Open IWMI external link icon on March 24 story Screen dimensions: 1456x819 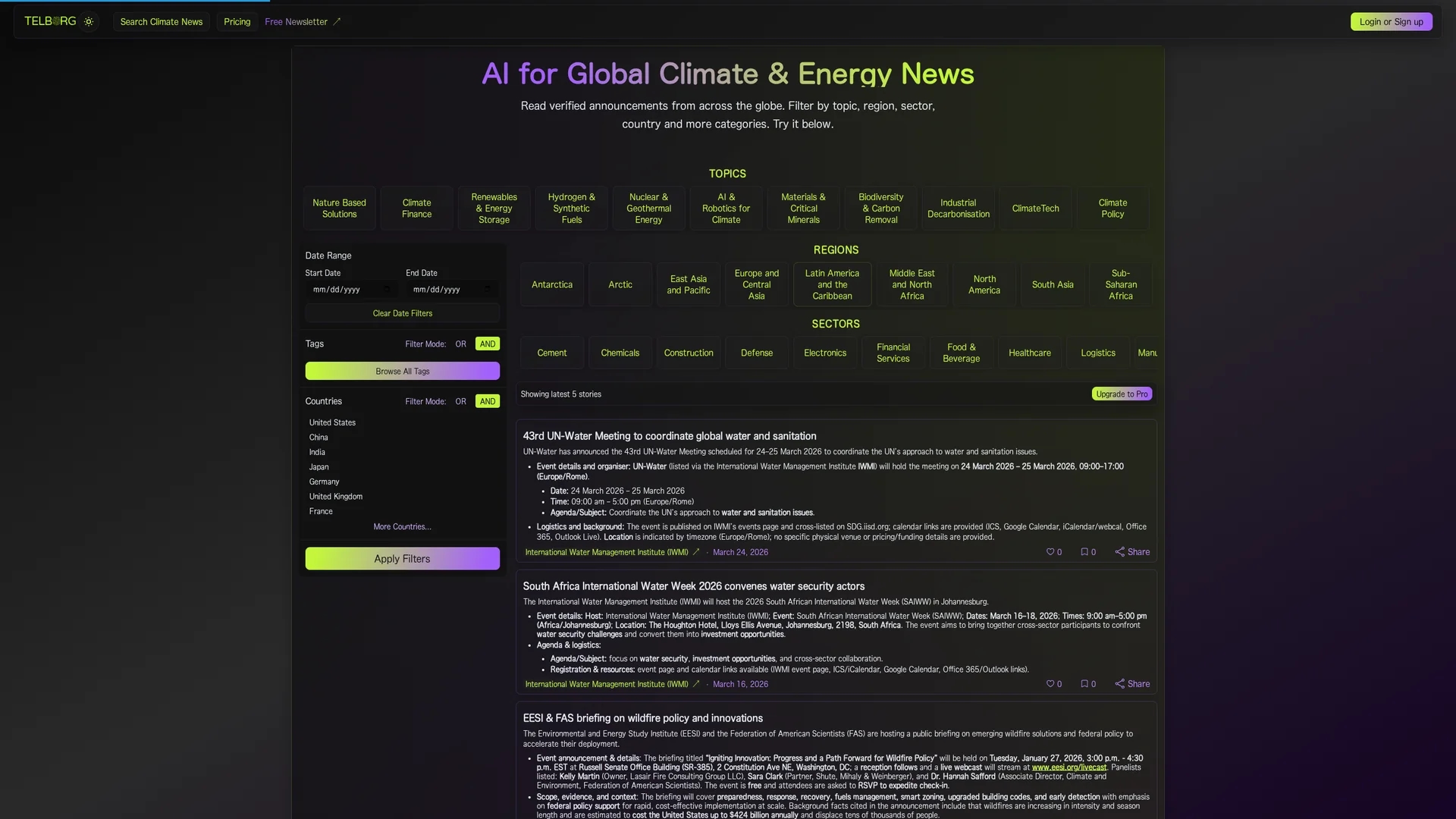(x=696, y=552)
